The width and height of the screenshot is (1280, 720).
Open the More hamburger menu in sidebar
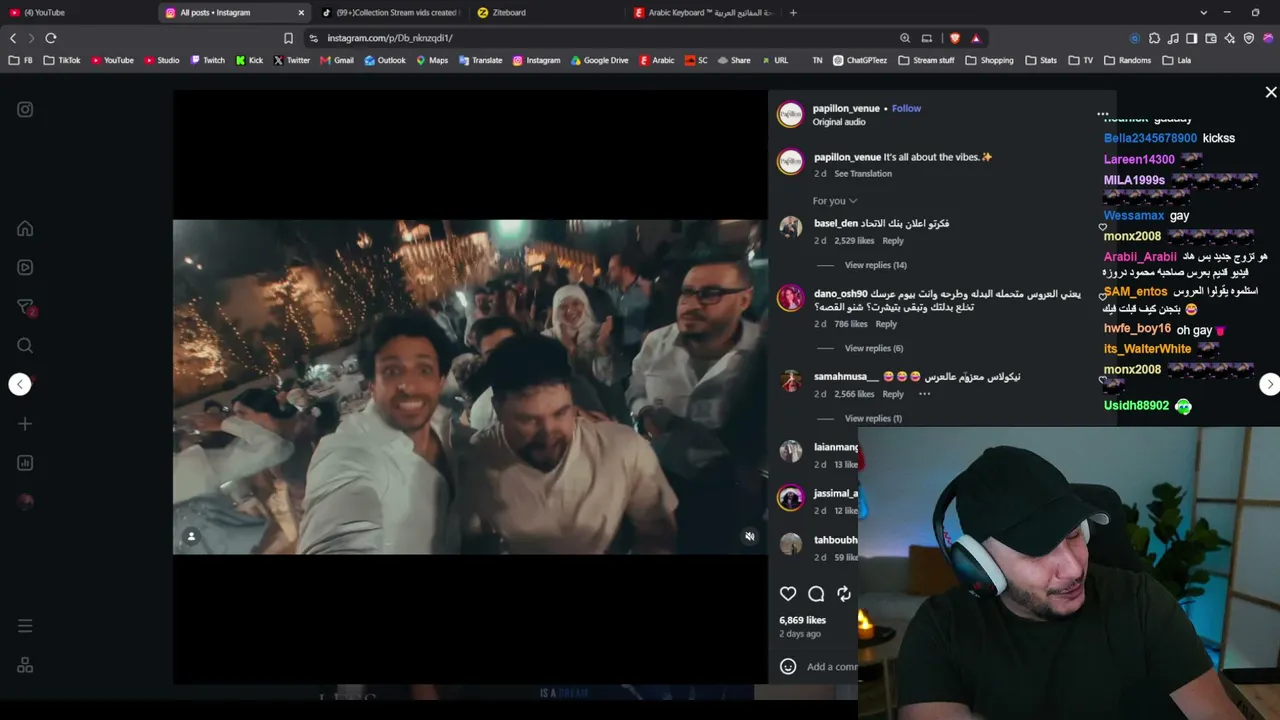tap(25, 626)
